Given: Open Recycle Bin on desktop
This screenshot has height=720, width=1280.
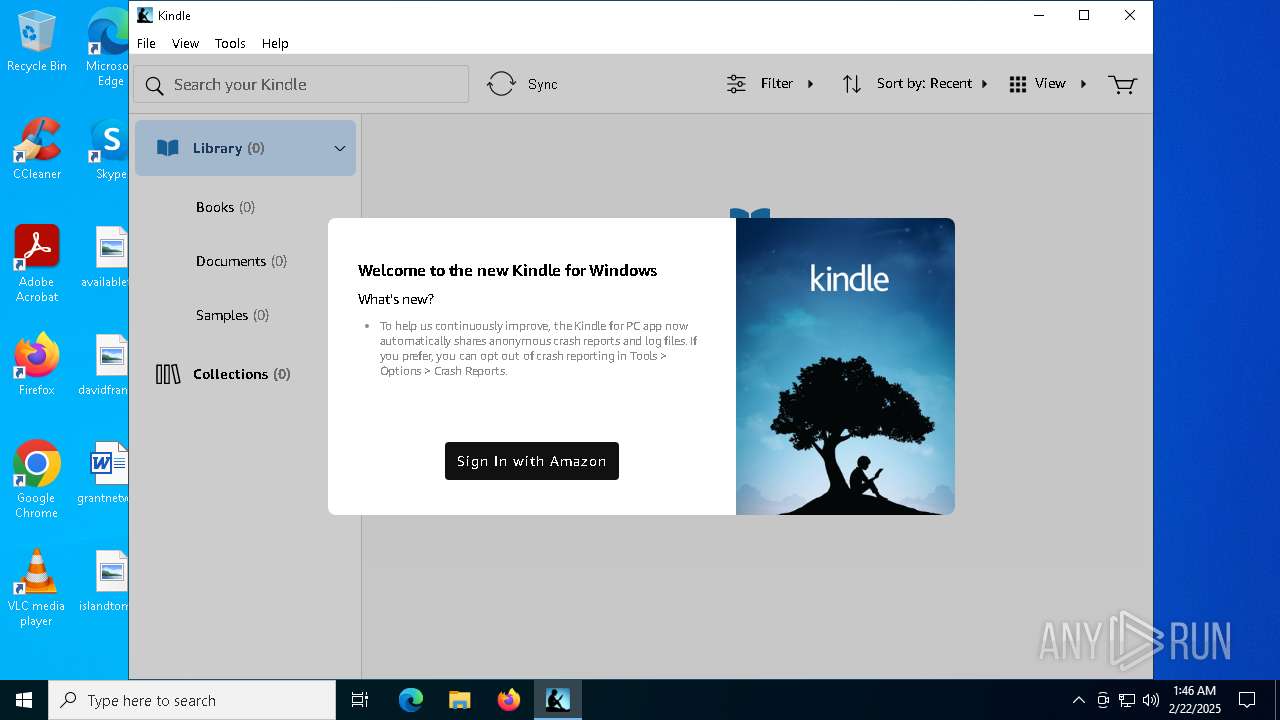Looking at the screenshot, I should pyautogui.click(x=37, y=42).
